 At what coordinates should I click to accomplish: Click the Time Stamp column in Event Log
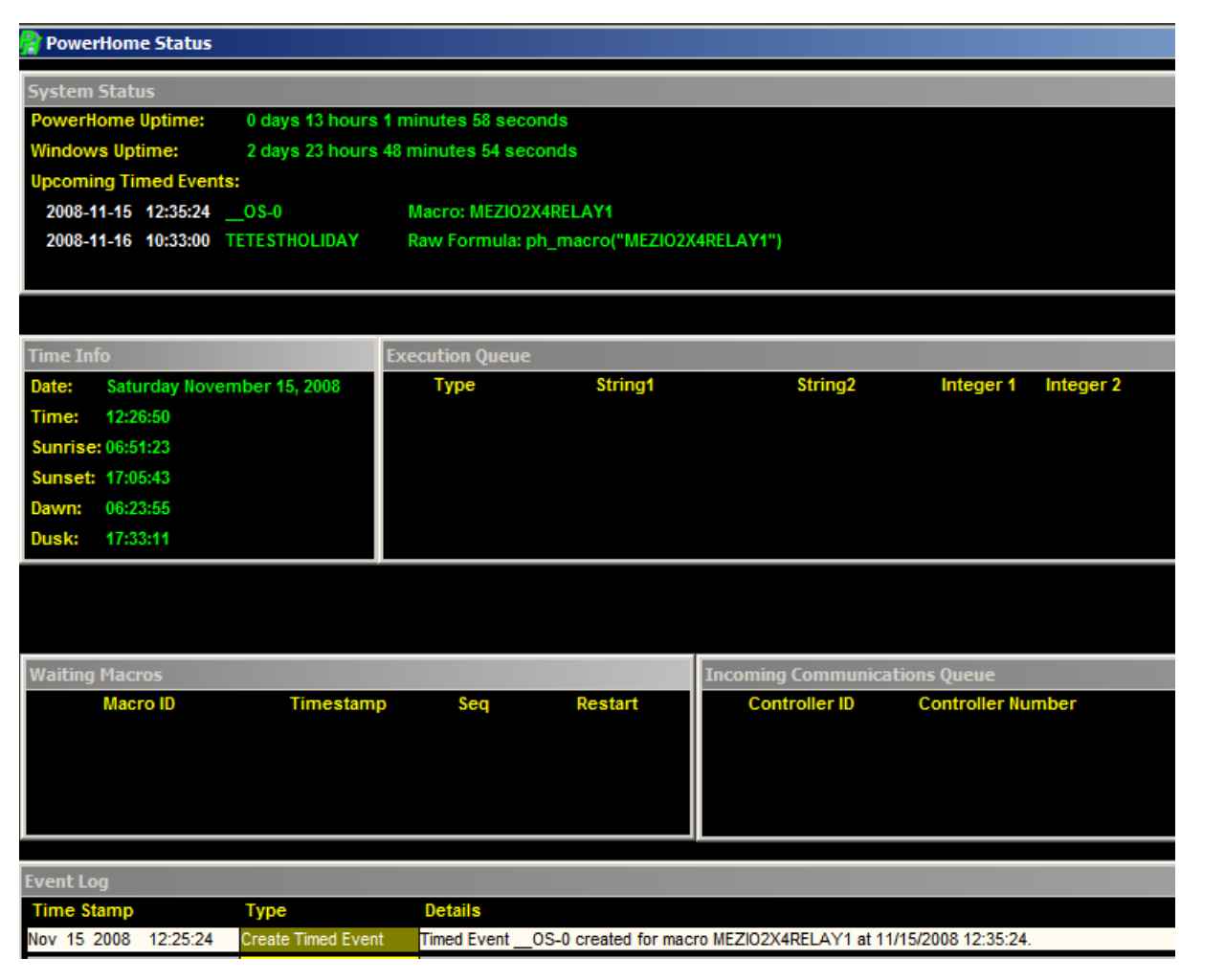pyautogui.click(x=83, y=911)
